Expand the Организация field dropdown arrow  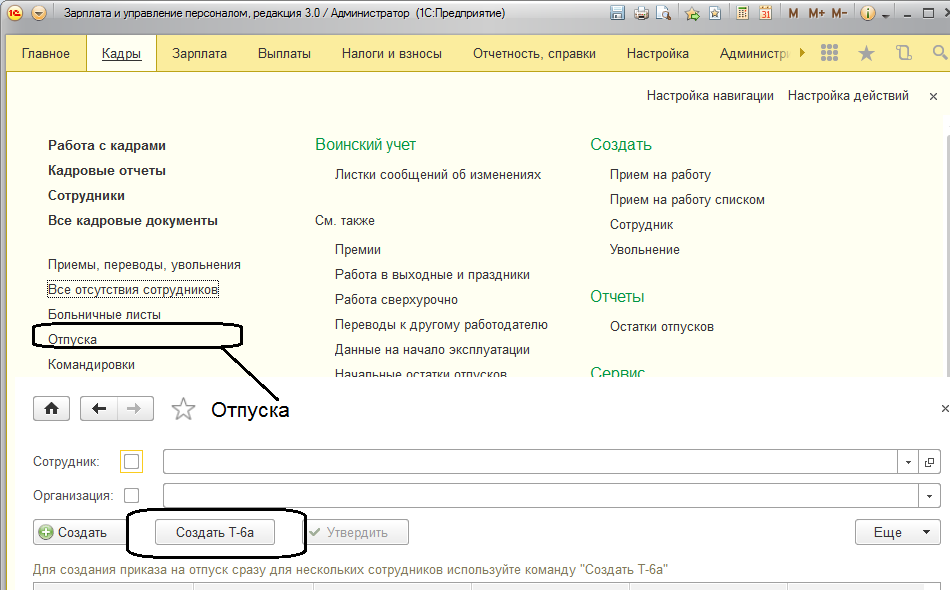(x=929, y=496)
